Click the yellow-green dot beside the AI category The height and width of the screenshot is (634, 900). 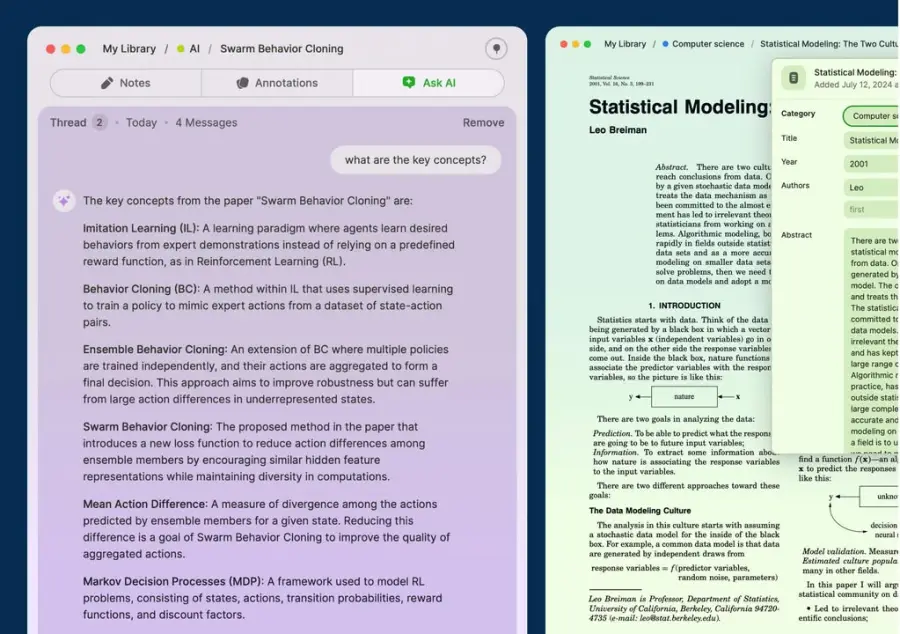pos(181,49)
